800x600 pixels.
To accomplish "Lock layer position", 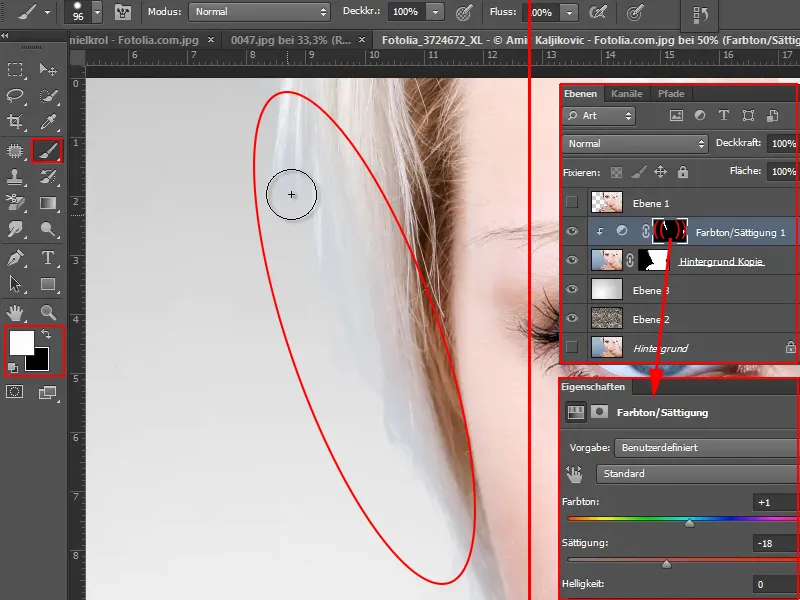I will 660,172.
